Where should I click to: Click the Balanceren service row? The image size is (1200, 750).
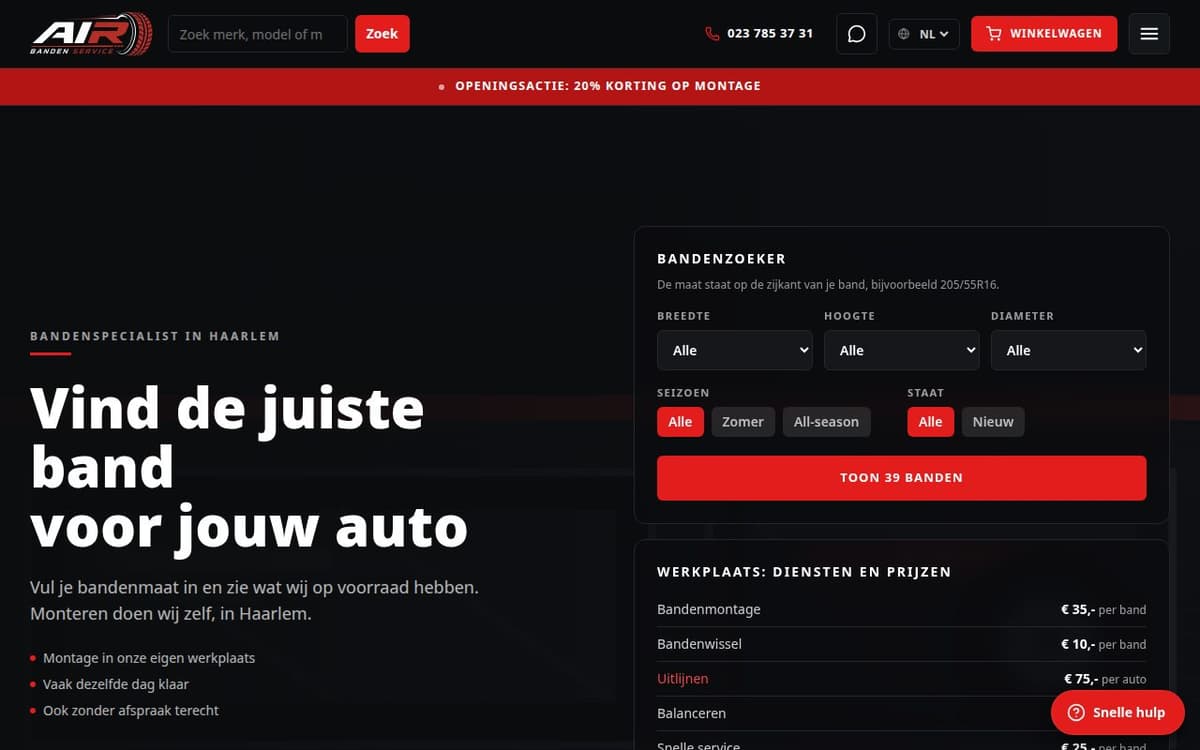tap(902, 713)
